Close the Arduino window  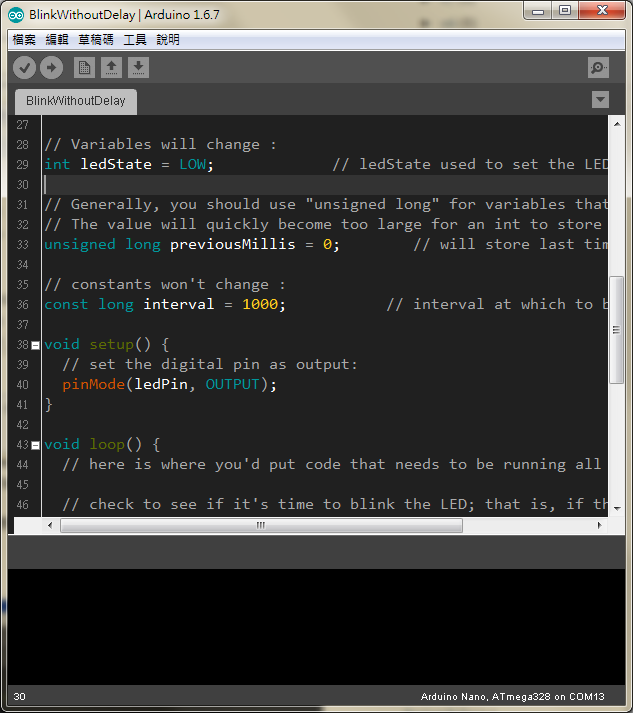click(x=602, y=10)
